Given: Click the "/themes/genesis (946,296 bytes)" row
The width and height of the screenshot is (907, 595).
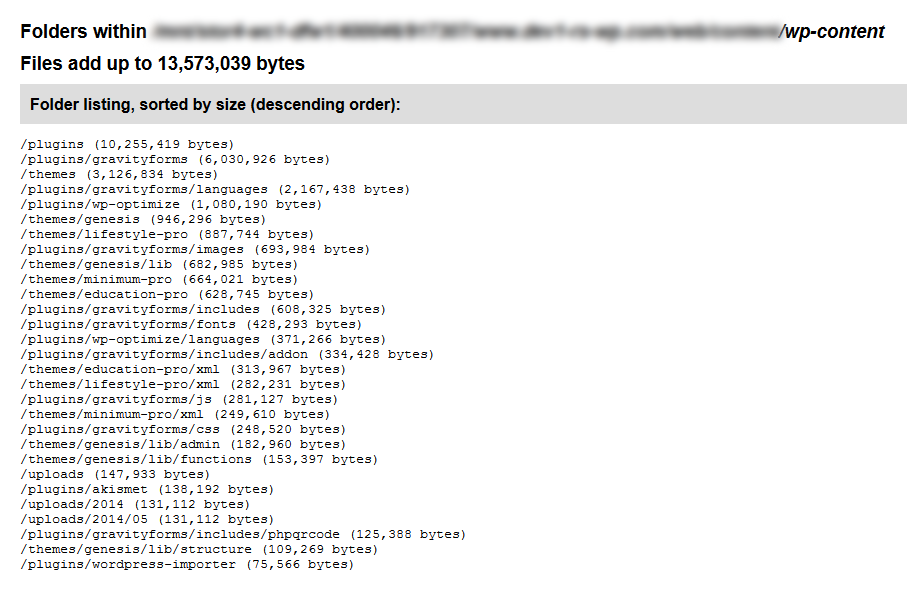Looking at the screenshot, I should pos(143,219).
